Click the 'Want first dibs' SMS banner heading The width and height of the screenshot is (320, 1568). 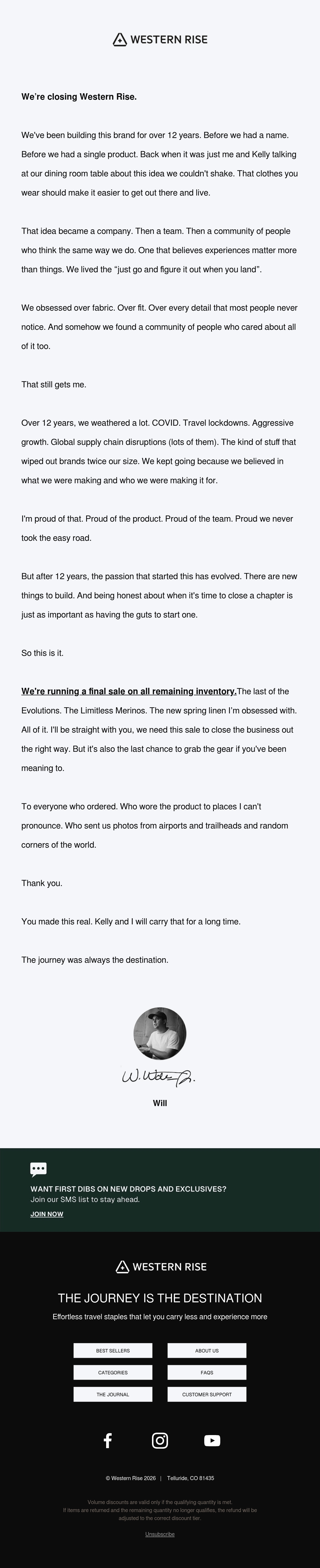pos(128,1189)
